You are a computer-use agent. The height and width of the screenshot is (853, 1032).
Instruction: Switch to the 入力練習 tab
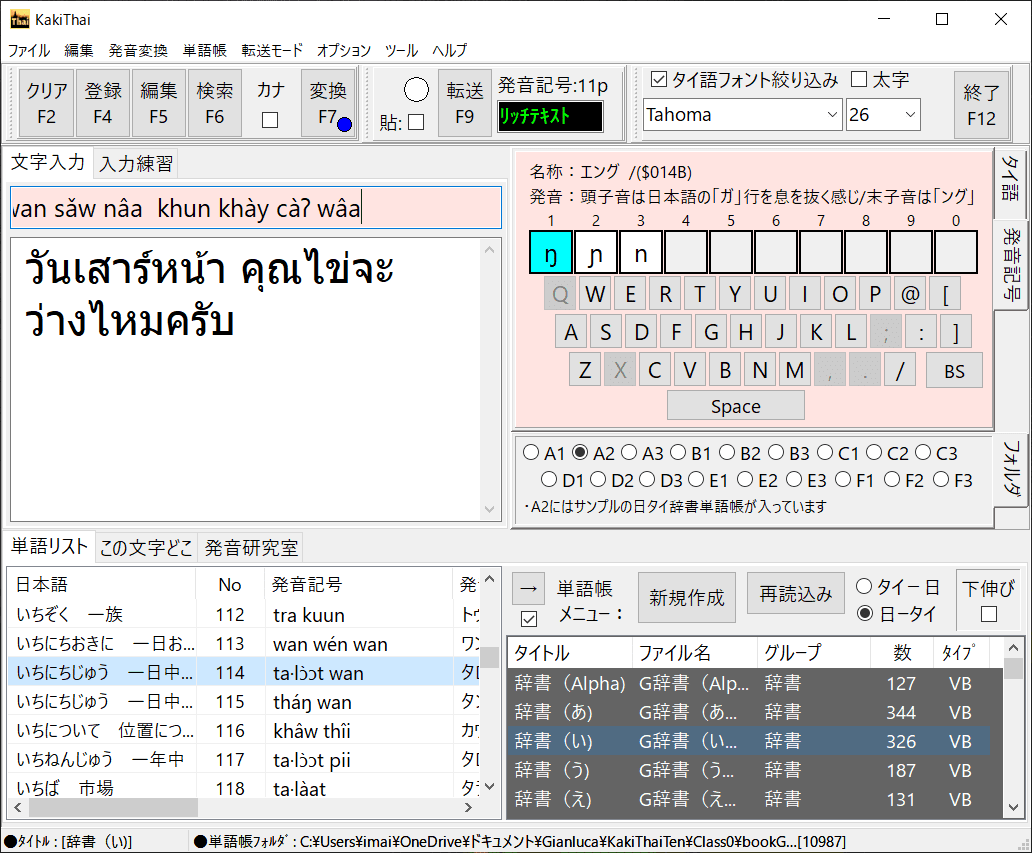point(136,163)
